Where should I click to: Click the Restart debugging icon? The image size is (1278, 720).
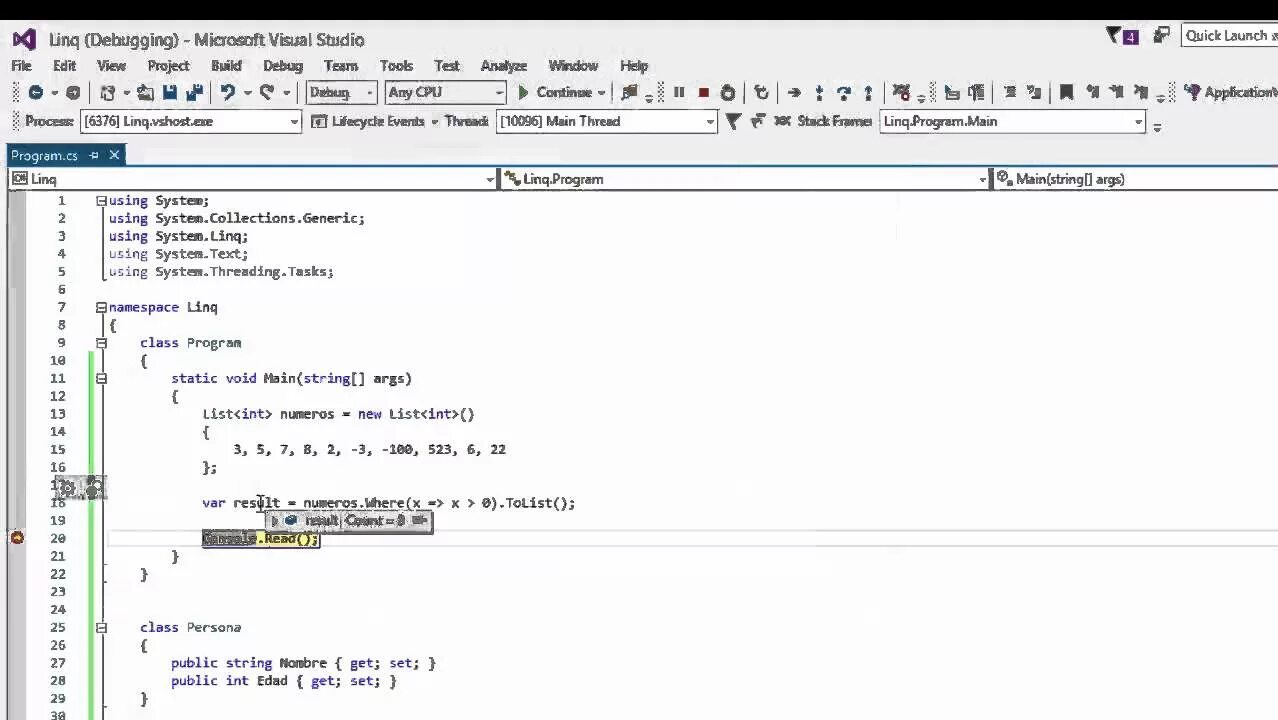tap(728, 92)
